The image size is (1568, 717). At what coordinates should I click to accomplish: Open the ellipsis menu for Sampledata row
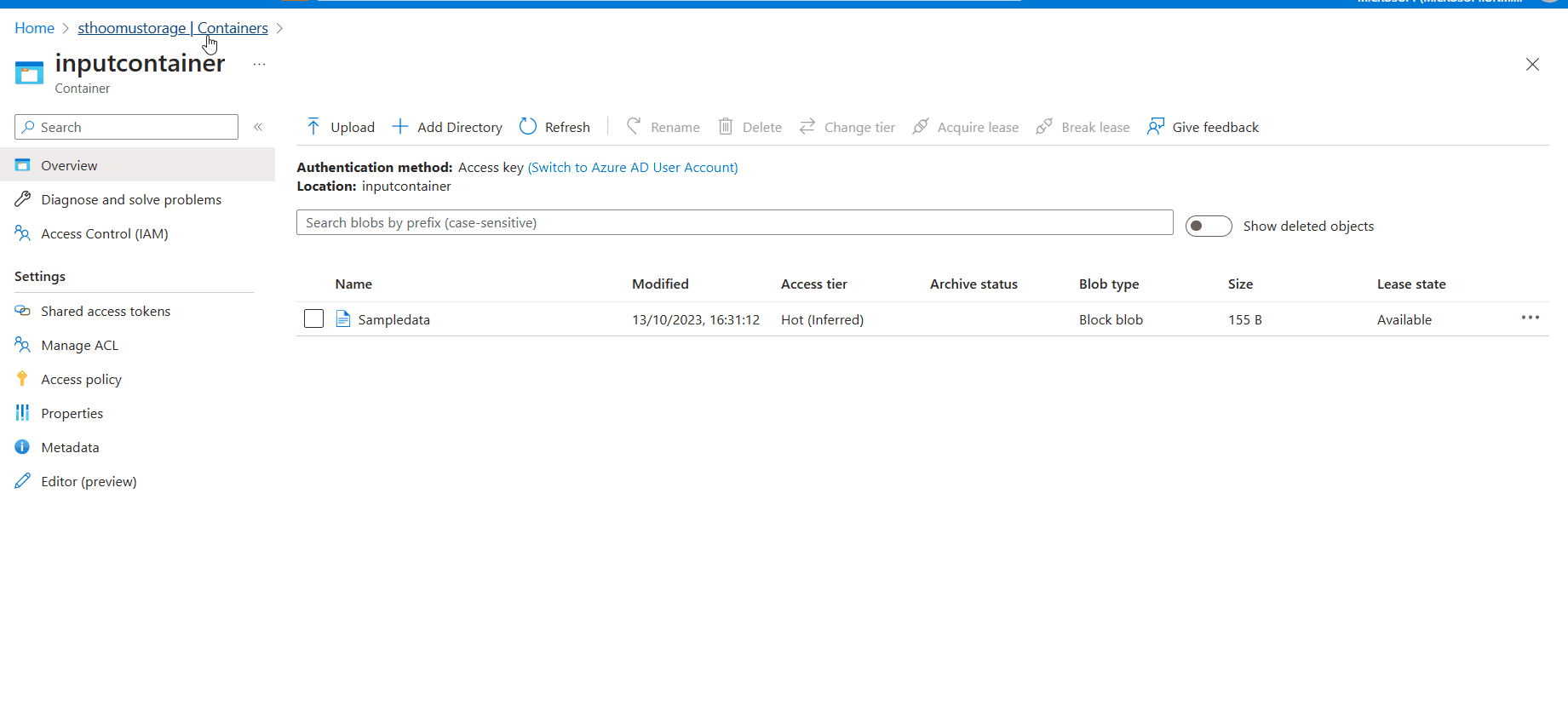(1531, 318)
